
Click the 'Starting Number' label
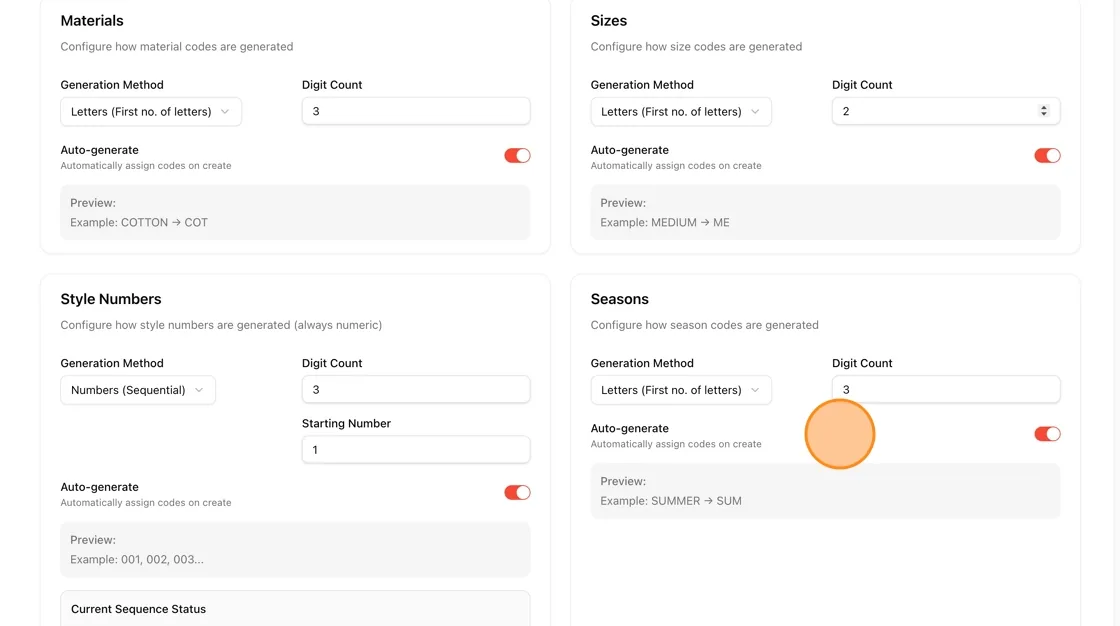(x=346, y=423)
